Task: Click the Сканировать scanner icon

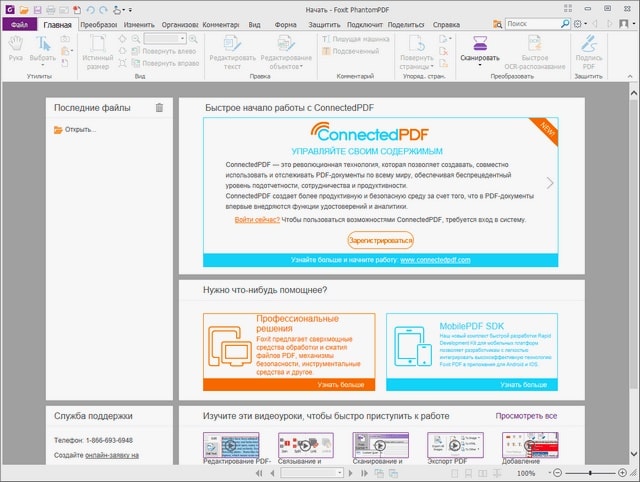Action: click(480, 43)
